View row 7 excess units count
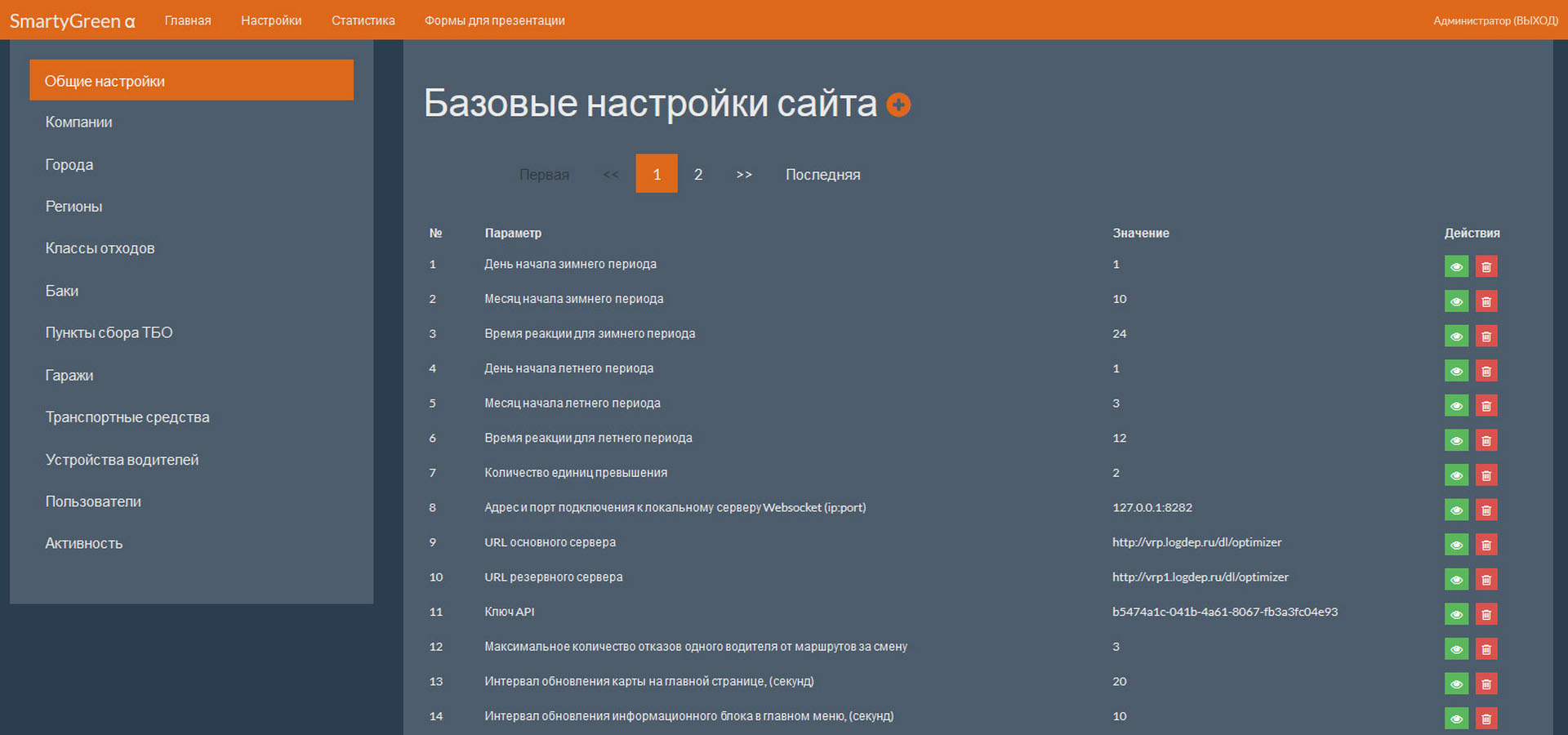1568x735 pixels. click(1456, 475)
